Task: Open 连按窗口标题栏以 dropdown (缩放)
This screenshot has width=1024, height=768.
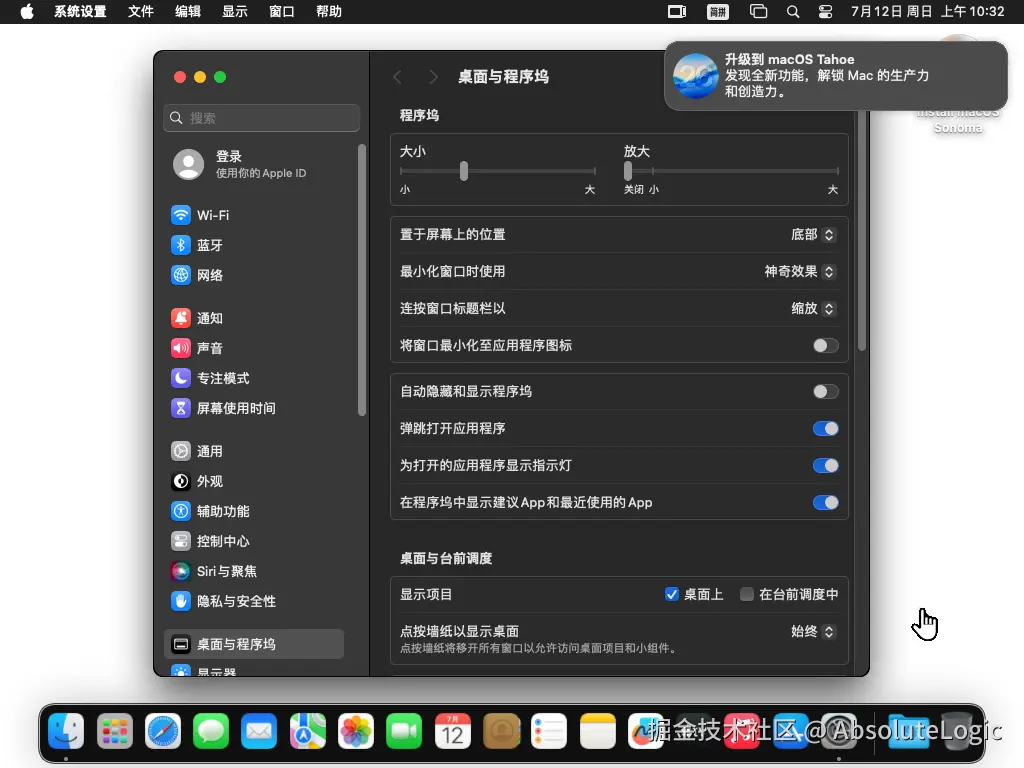Action: tap(812, 308)
